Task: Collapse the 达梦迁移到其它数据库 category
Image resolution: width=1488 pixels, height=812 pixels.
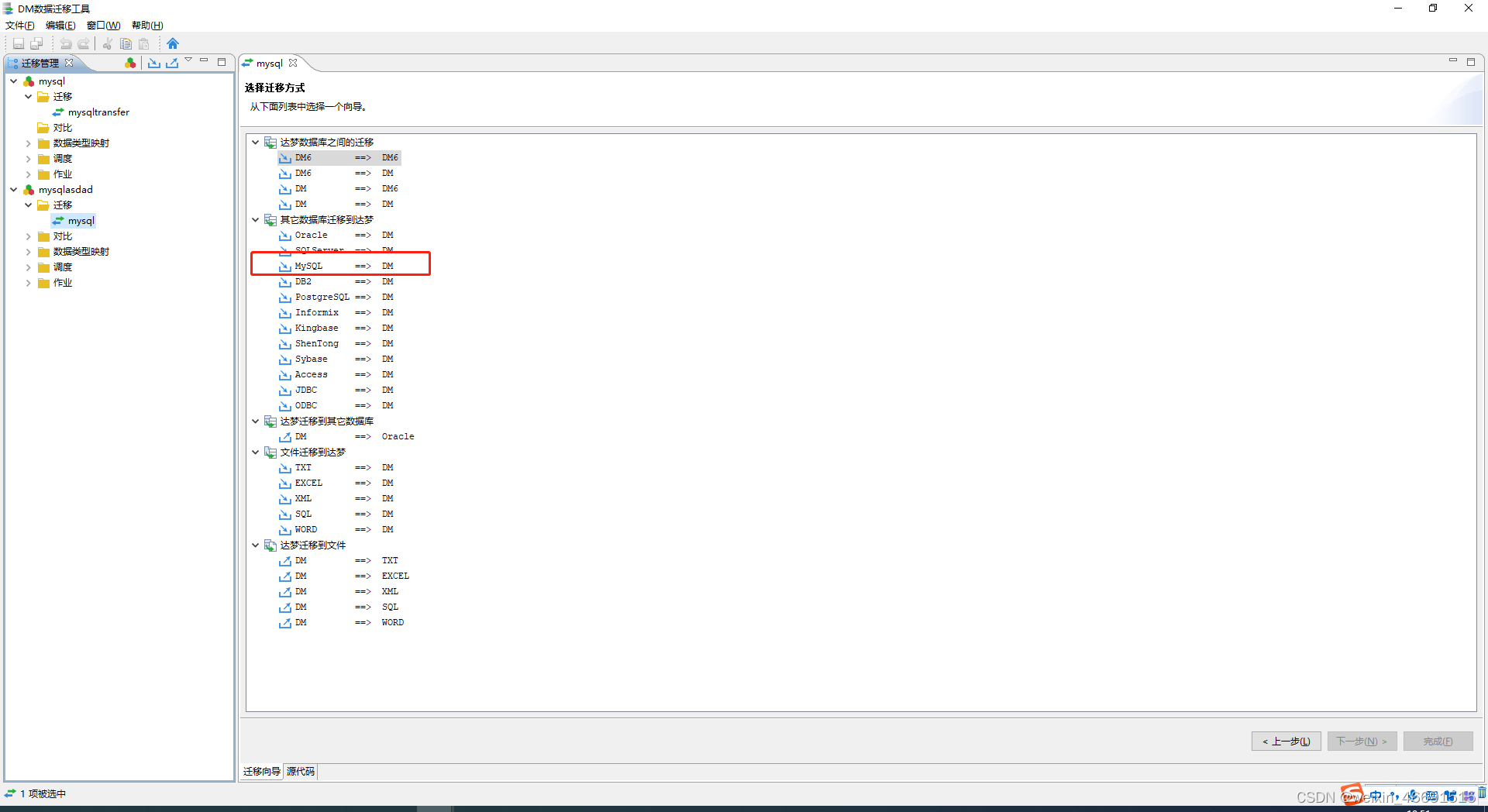Action: coord(256,421)
